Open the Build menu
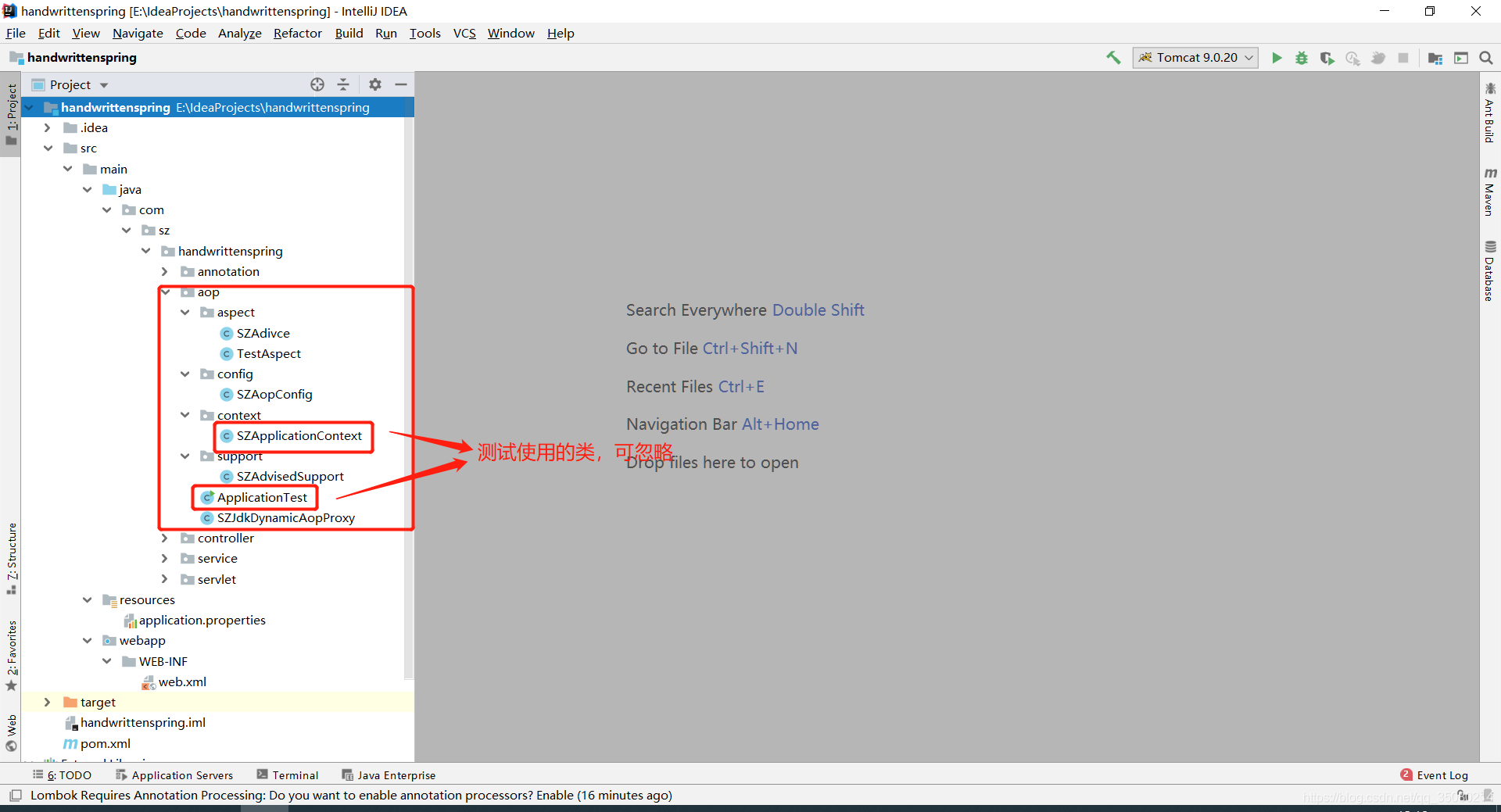Image resolution: width=1501 pixels, height=812 pixels. pos(349,33)
